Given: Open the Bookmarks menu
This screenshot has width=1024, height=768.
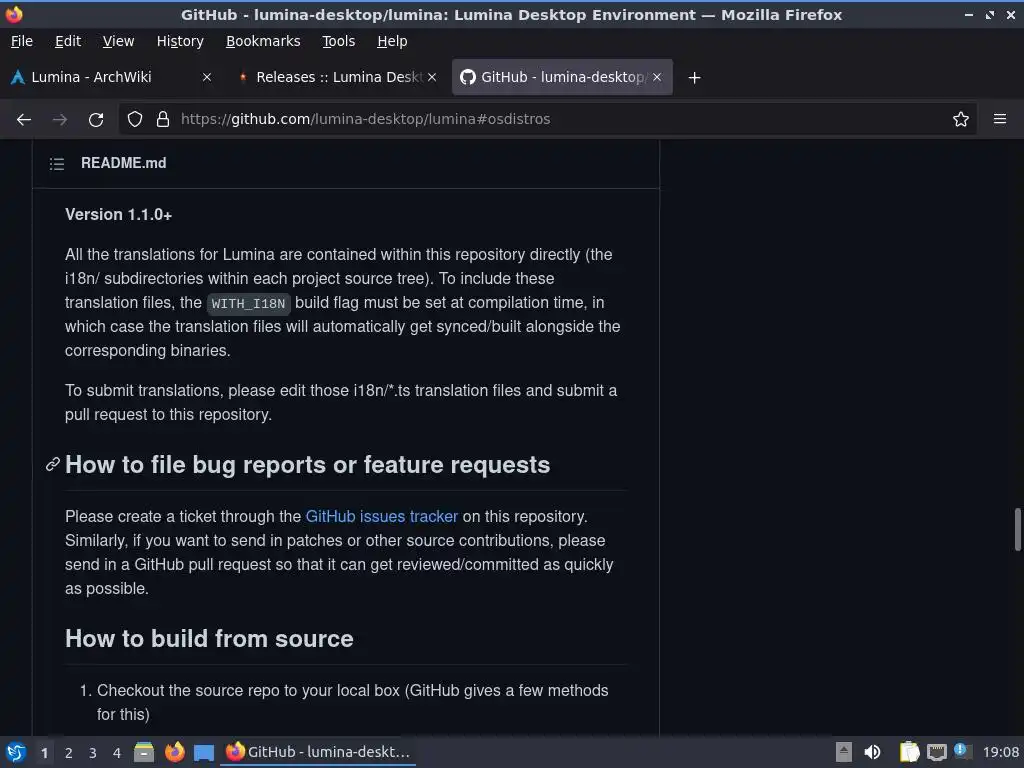Looking at the screenshot, I should [x=263, y=41].
